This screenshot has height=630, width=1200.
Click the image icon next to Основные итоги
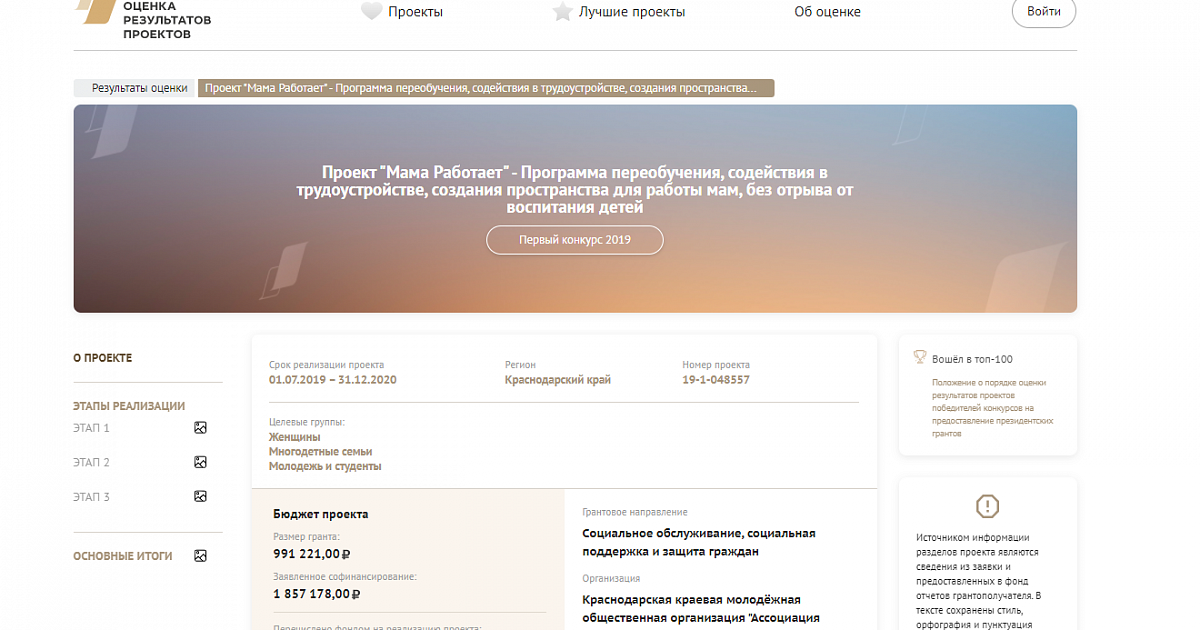[200, 556]
